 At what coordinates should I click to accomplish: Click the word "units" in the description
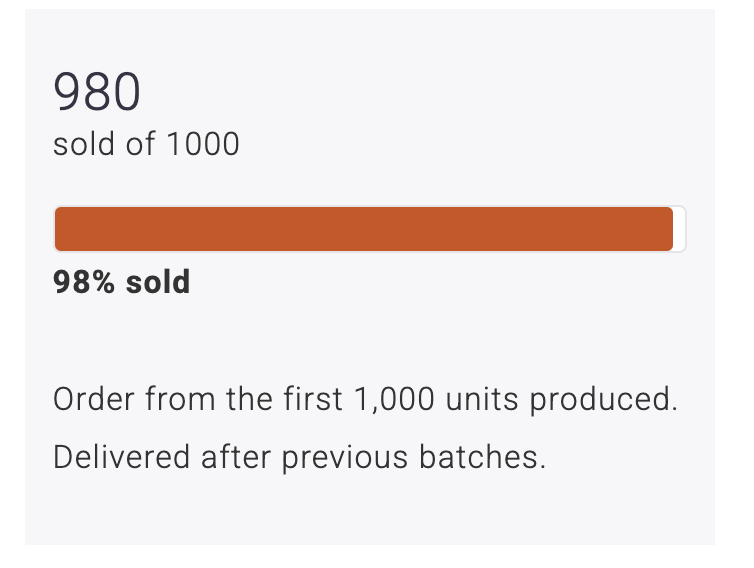(x=482, y=400)
